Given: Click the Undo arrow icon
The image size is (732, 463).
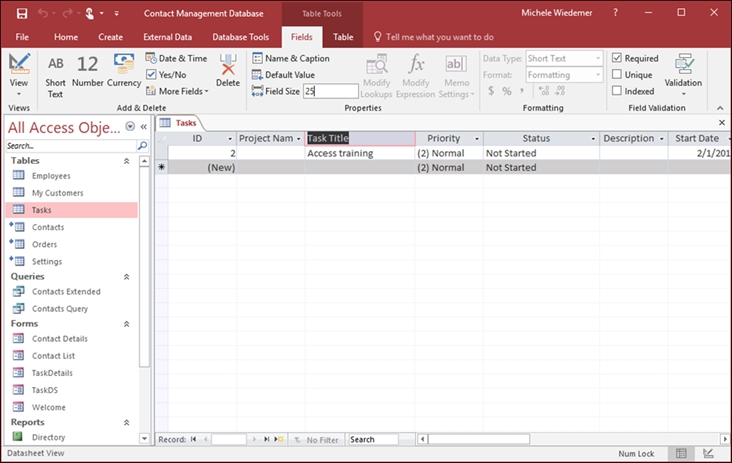Looking at the screenshot, I should point(43,14).
